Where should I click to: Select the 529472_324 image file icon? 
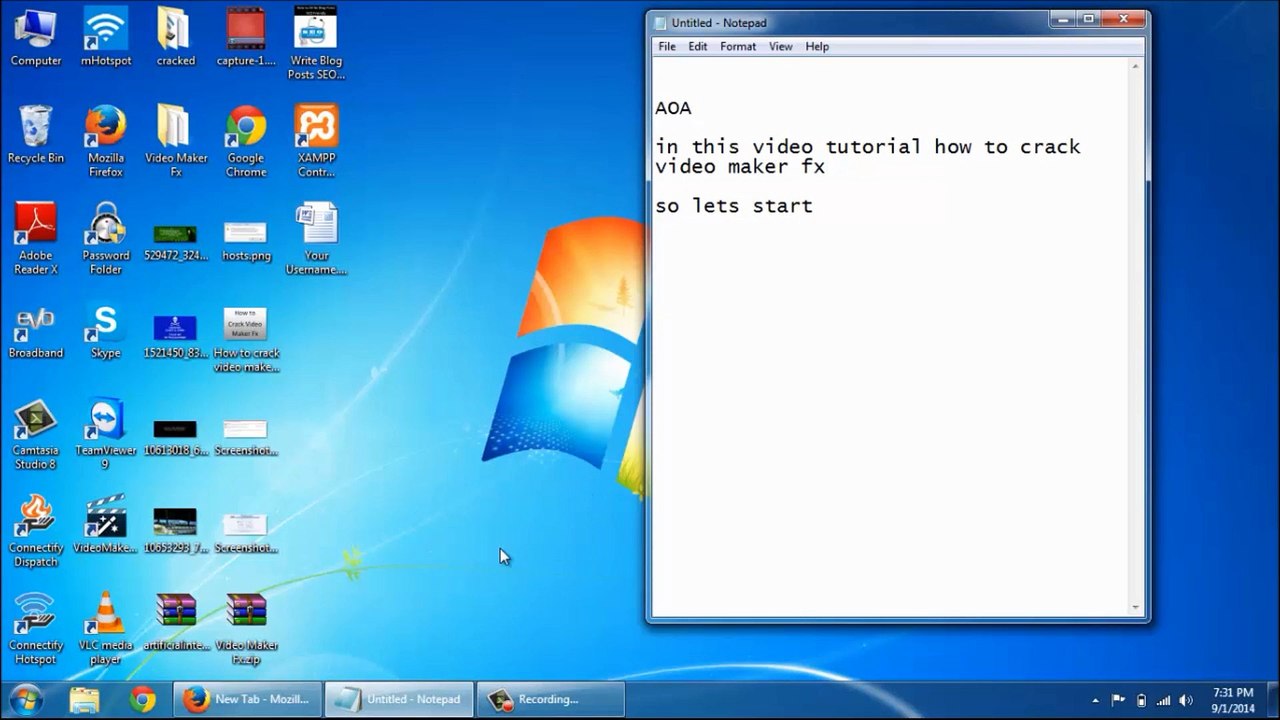[176, 242]
